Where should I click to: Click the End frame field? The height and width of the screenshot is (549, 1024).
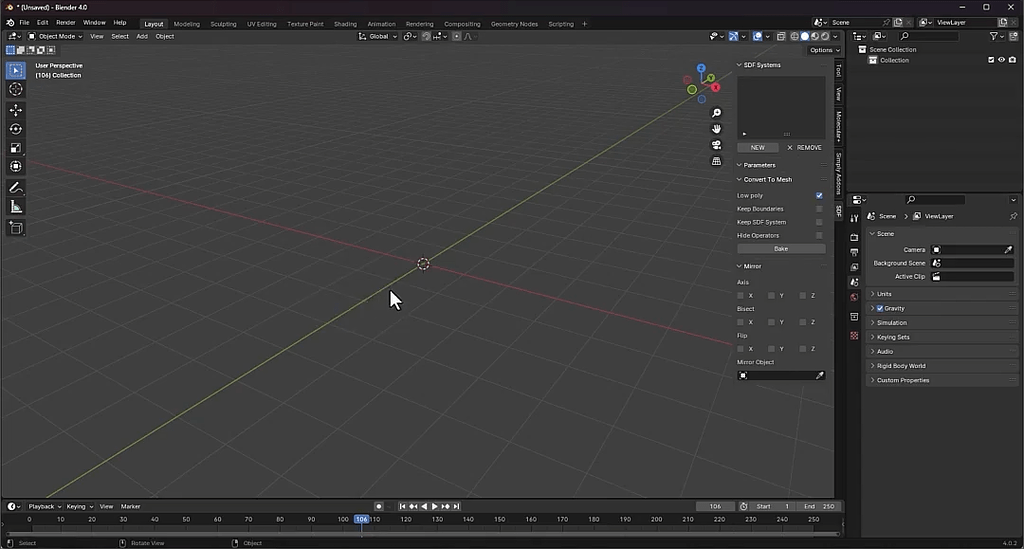pos(819,506)
